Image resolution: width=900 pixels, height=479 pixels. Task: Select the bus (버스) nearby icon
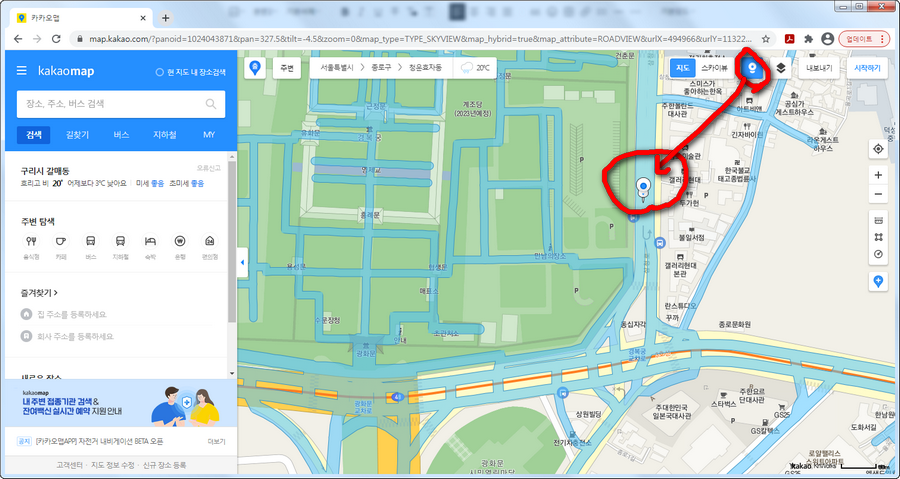click(91, 241)
